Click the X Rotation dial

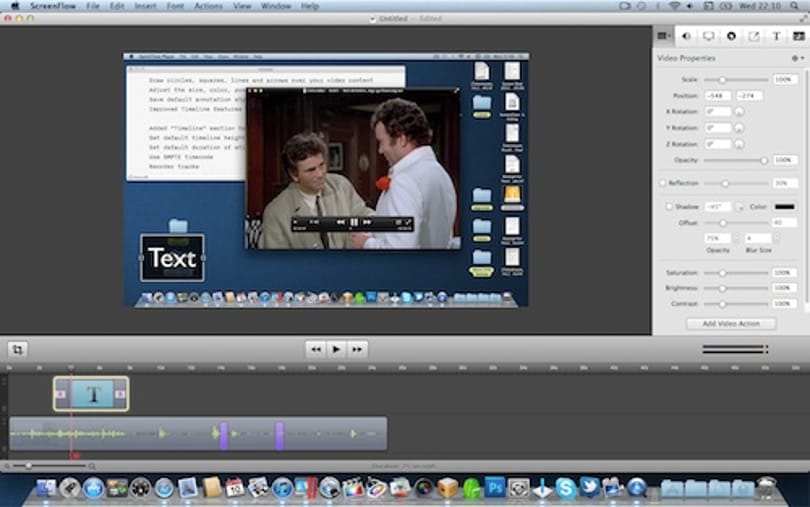739,112
